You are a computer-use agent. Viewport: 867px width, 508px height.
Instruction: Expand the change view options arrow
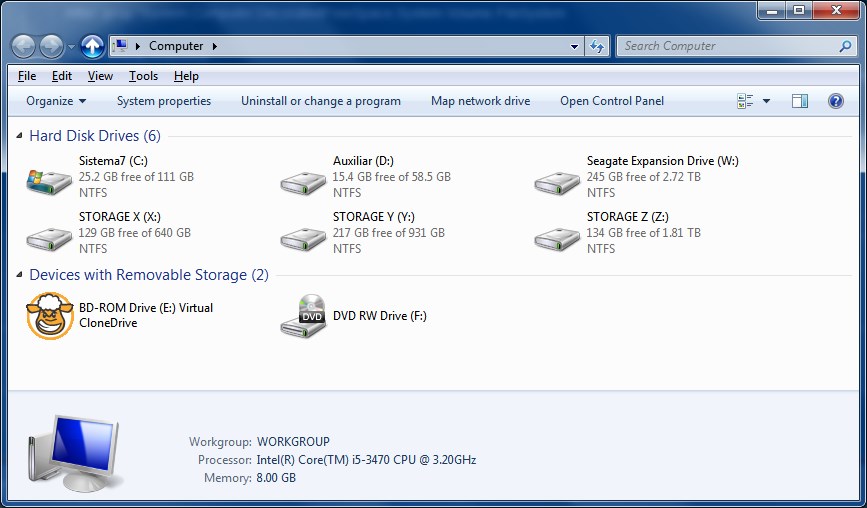[x=766, y=101]
